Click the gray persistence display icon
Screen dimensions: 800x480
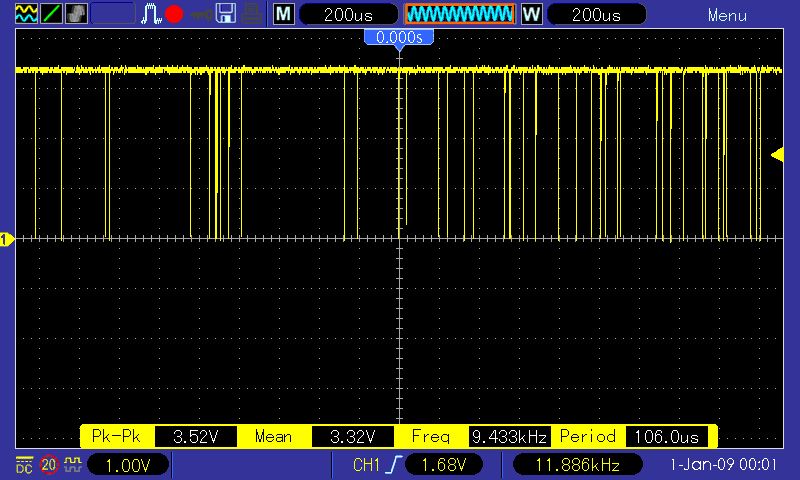click(x=75, y=14)
